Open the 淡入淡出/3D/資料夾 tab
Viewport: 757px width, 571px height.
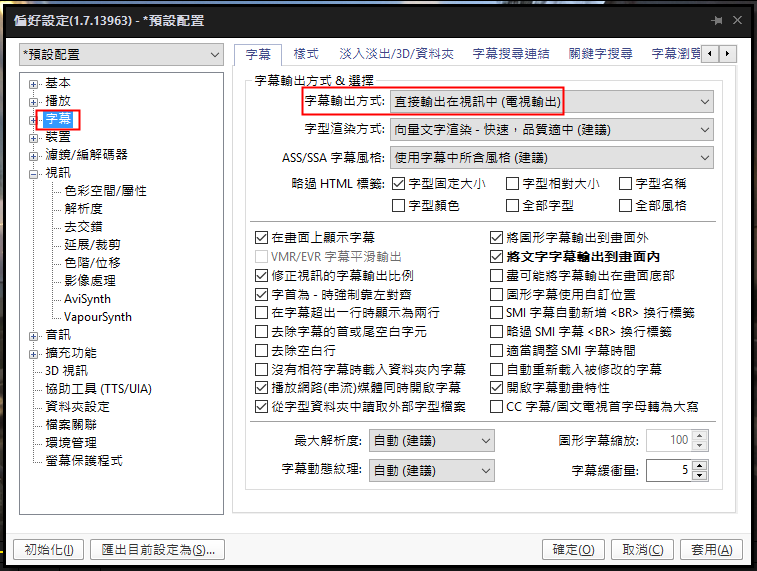coord(396,54)
